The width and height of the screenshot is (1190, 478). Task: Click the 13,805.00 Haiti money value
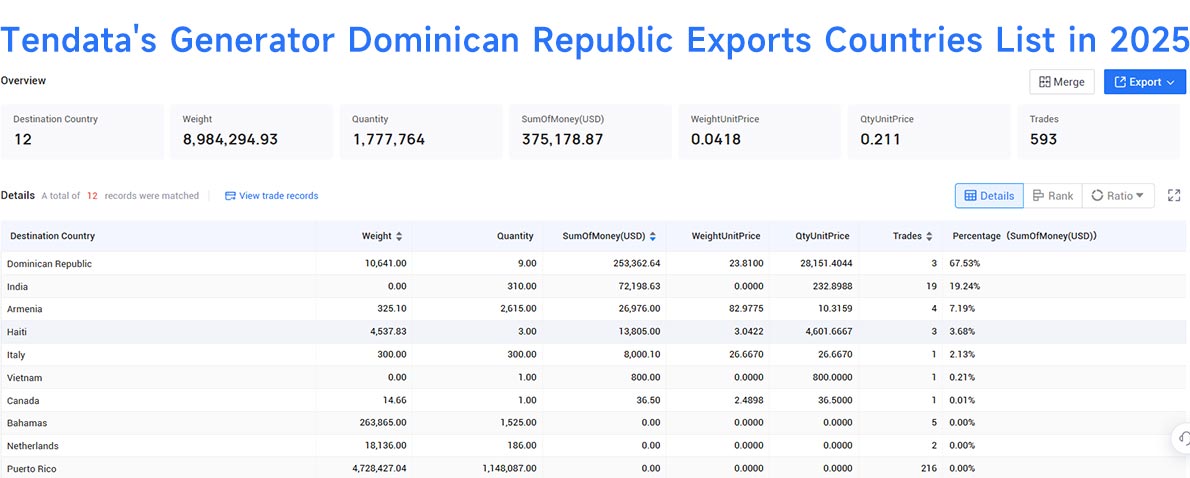pos(638,332)
